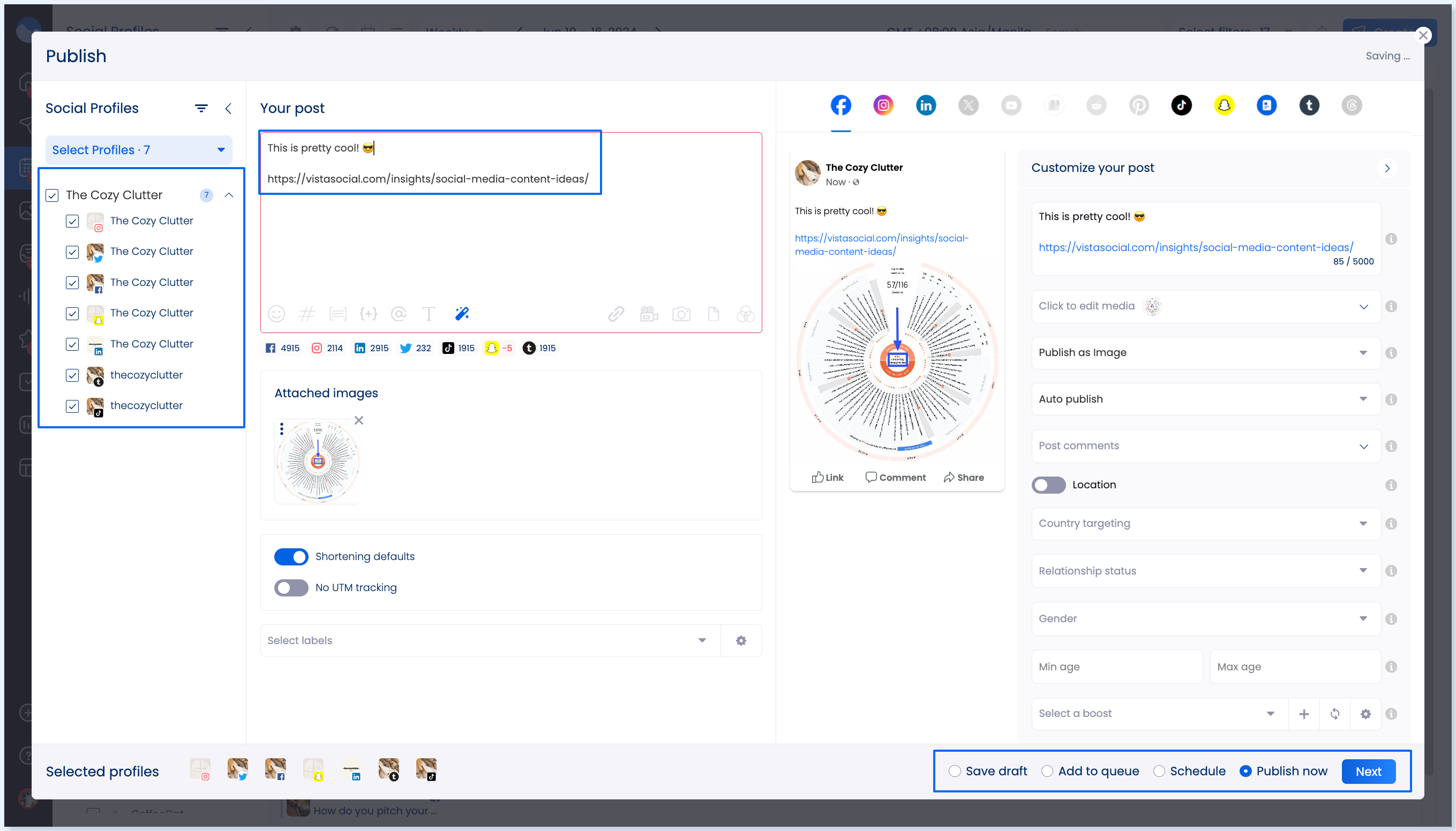Image resolution: width=1456 pixels, height=831 pixels.
Task: Insert a variable using curly braces icon
Action: pyautogui.click(x=368, y=313)
